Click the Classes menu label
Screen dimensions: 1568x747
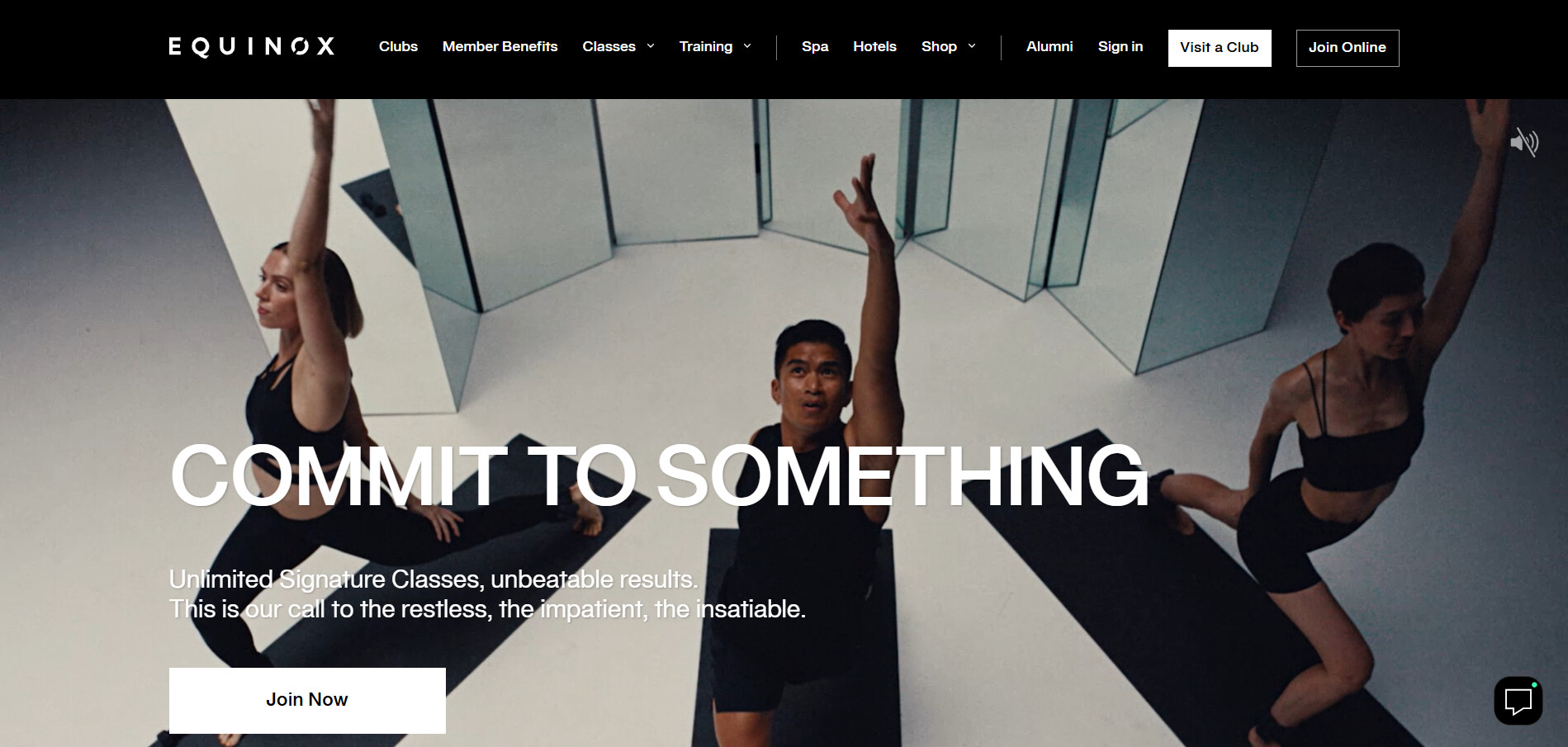point(609,46)
